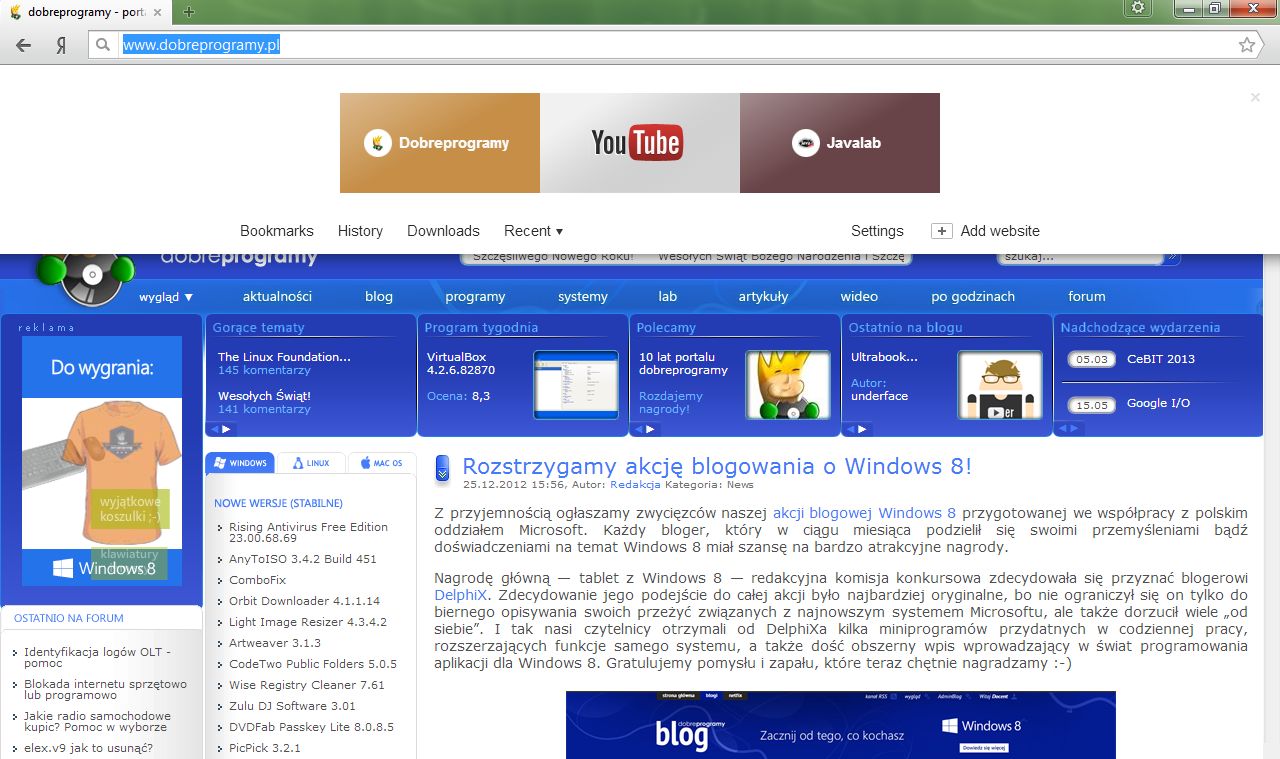This screenshot has height=759, width=1280.
Task: Open a new tab with the plus button
Action: pyautogui.click(x=189, y=12)
